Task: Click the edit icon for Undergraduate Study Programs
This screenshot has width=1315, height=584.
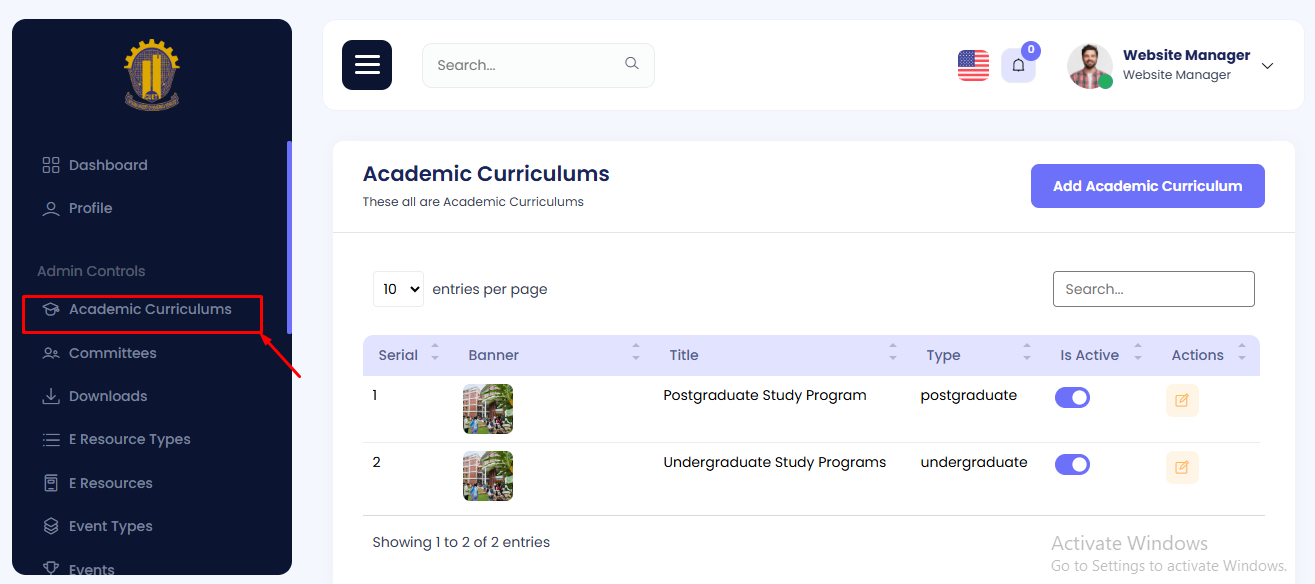Action: coord(1182,467)
